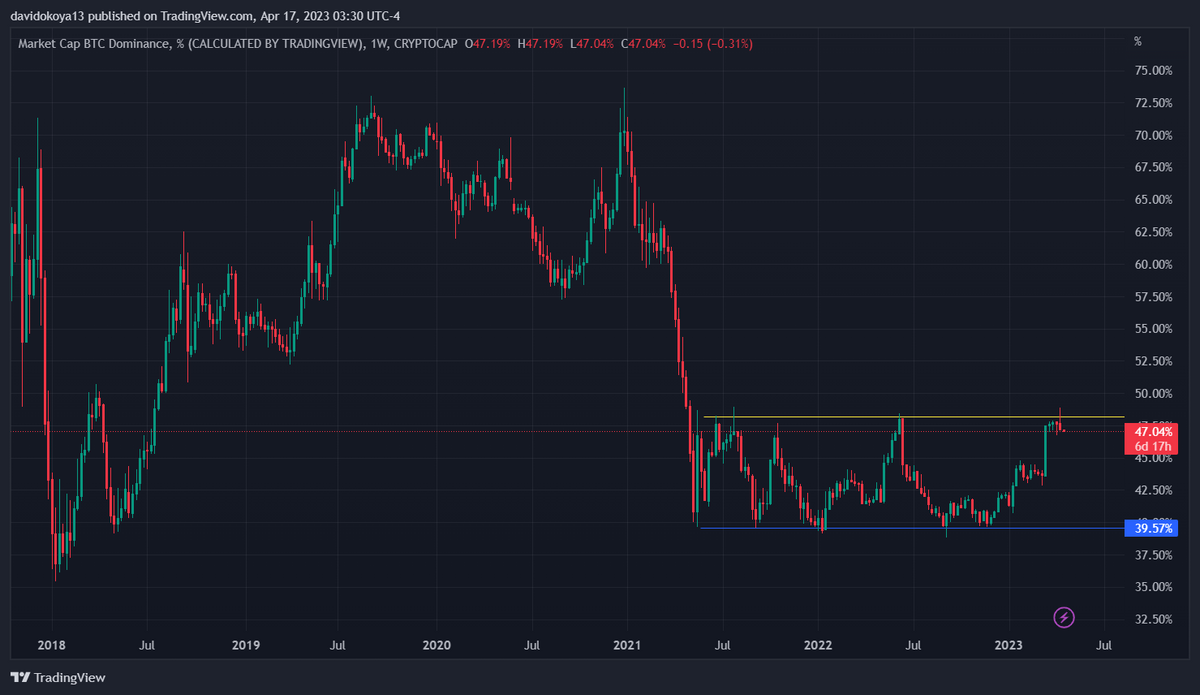Click the 55.00% price axis label
Screen dimensions: 1200x695
pyautogui.click(x=1153, y=329)
